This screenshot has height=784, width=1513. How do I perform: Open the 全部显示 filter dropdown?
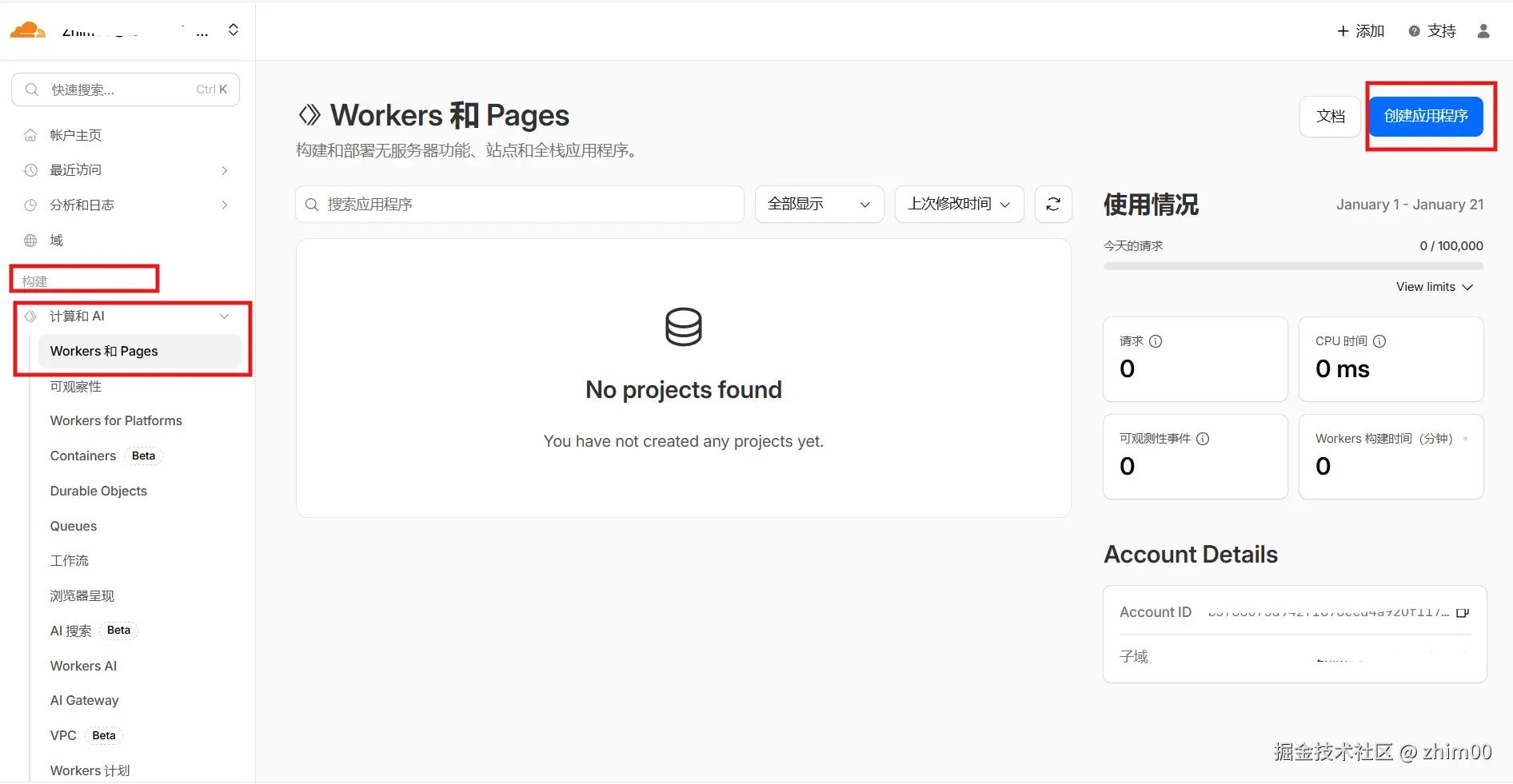pyautogui.click(x=819, y=205)
